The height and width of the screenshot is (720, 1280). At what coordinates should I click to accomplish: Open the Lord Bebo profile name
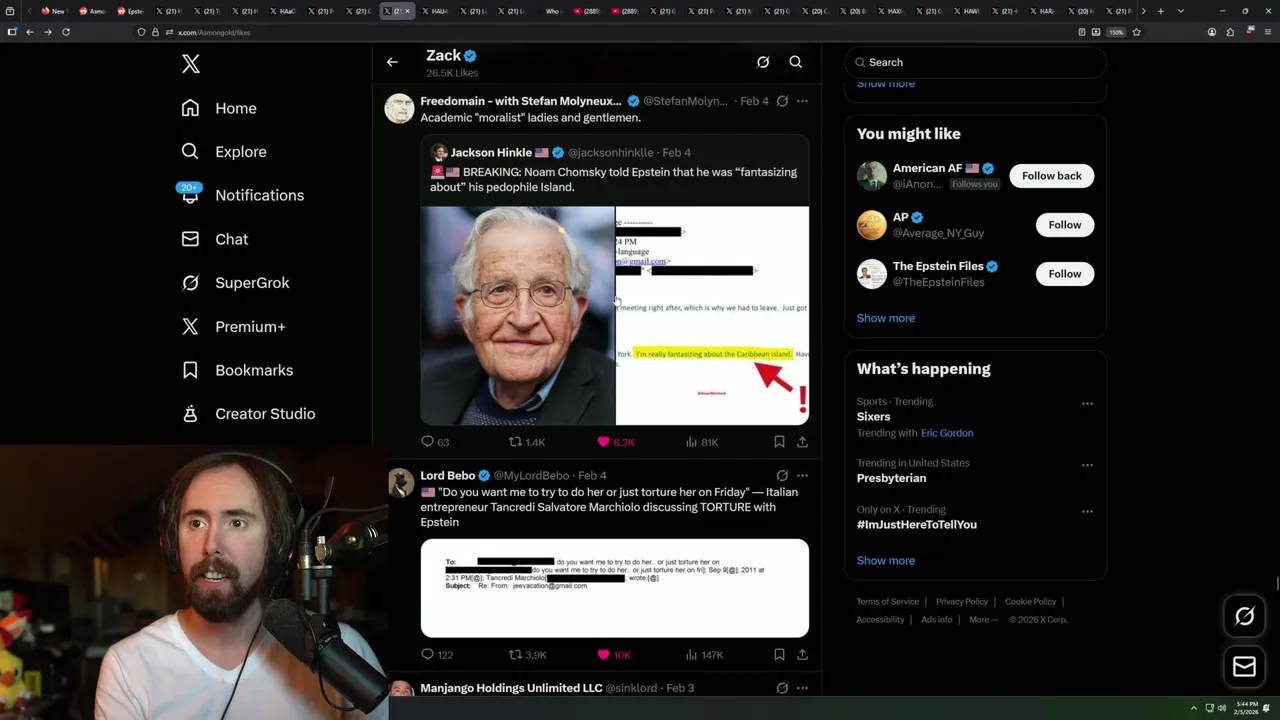448,476
